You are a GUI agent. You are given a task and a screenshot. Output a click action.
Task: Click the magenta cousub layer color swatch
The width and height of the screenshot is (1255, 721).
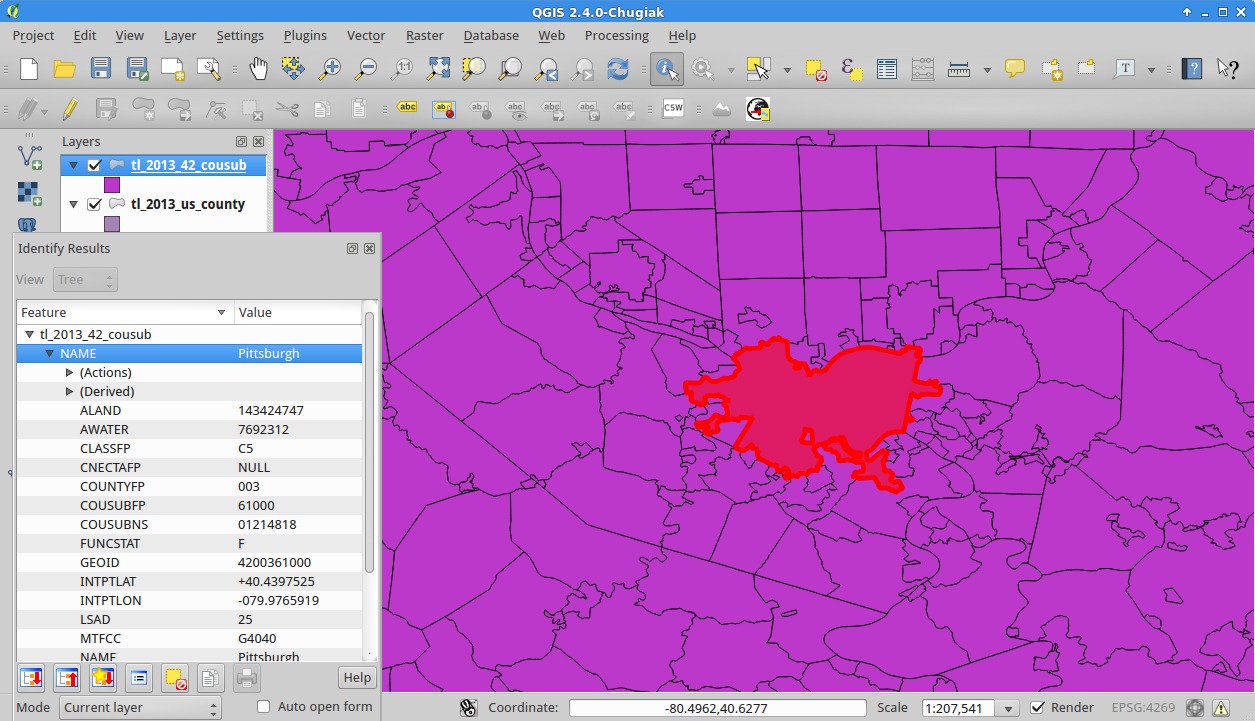pyautogui.click(x=112, y=185)
